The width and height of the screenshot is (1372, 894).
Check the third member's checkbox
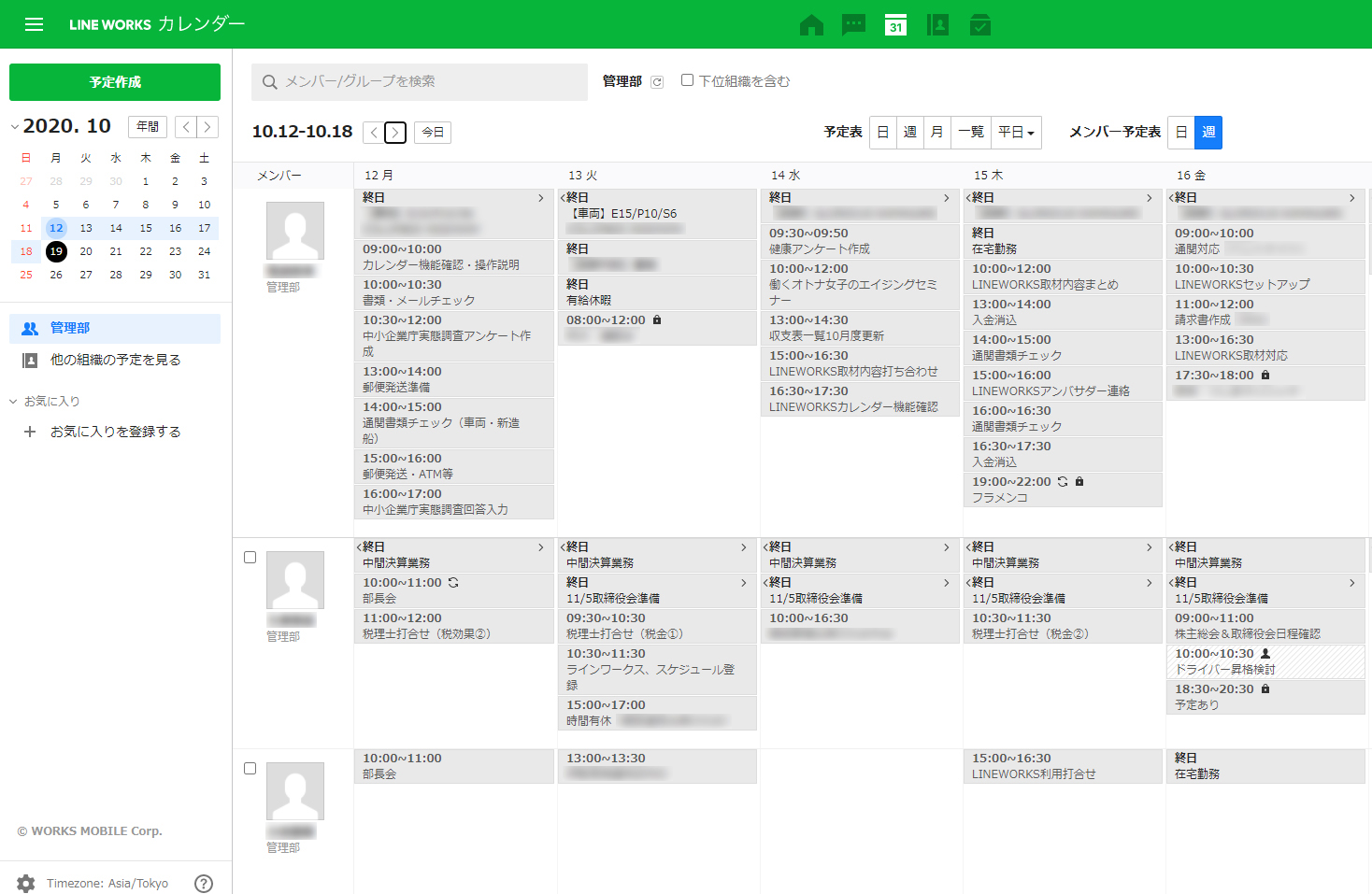pyautogui.click(x=250, y=769)
